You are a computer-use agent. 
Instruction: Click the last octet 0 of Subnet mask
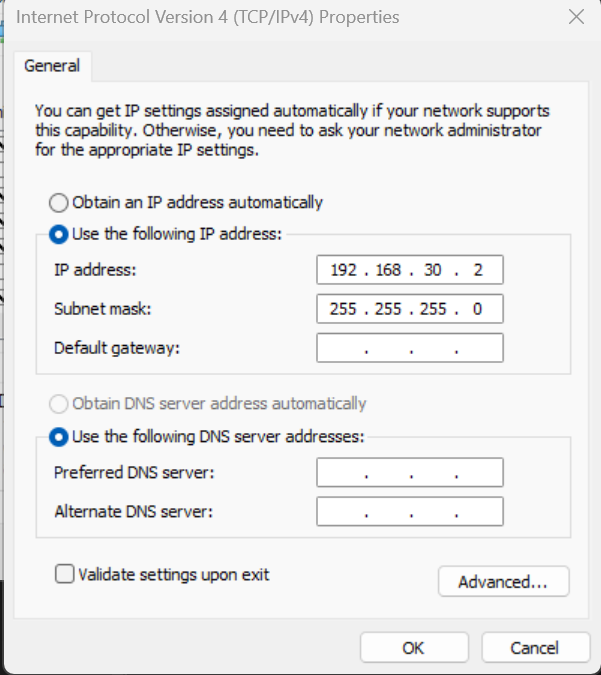pos(477,309)
